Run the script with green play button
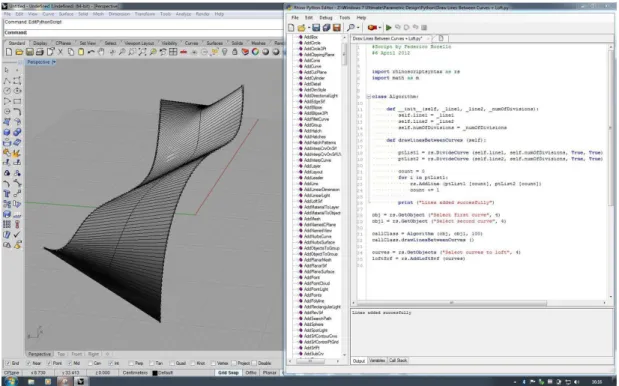Image resolution: width=619 pixels, height=386 pixels. click(388, 28)
